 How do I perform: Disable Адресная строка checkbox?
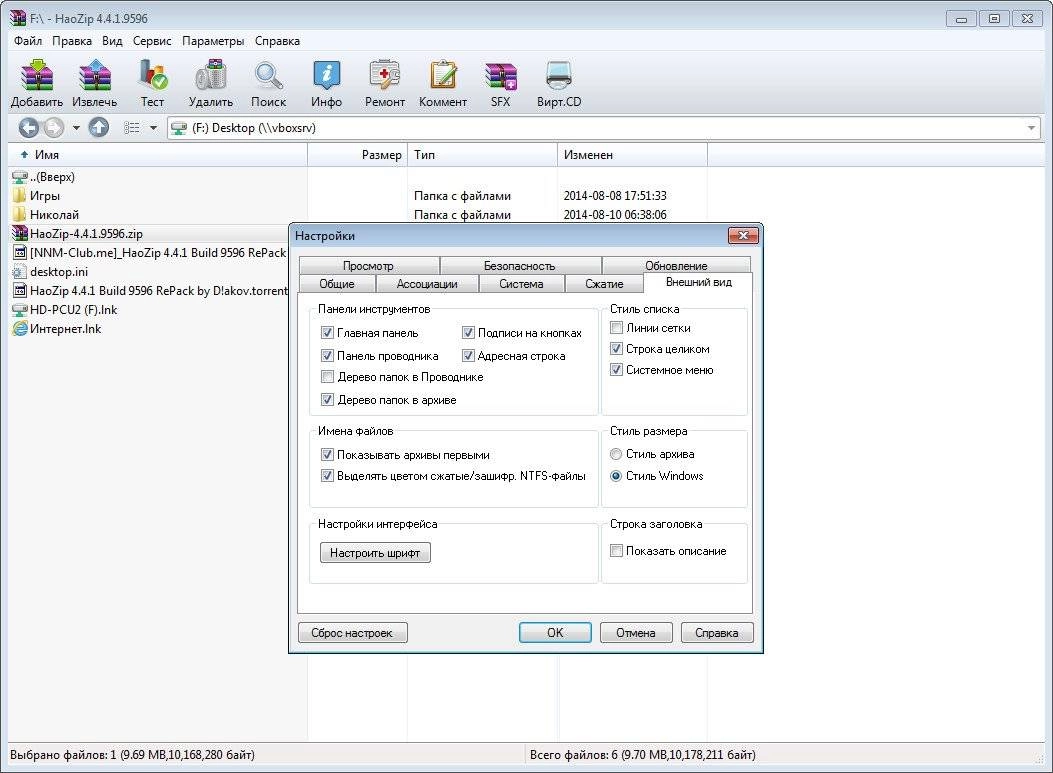[468, 355]
